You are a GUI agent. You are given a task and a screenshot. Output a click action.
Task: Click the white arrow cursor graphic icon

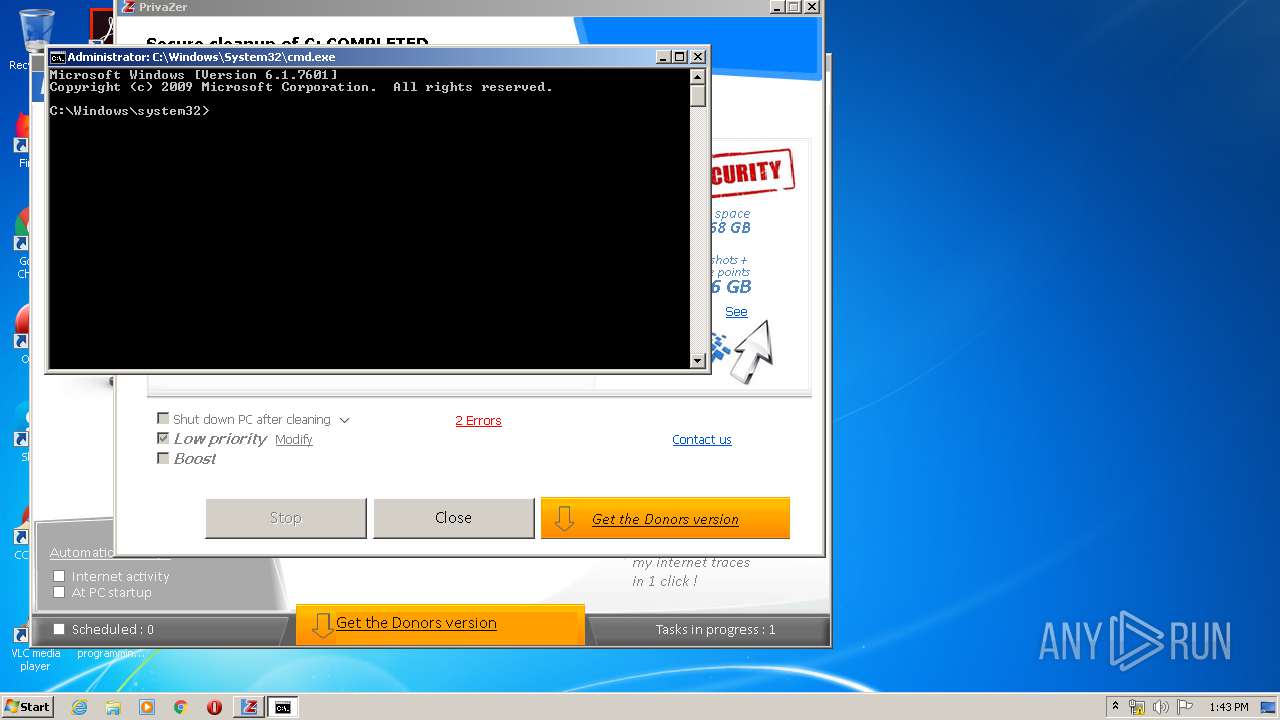[x=753, y=351]
